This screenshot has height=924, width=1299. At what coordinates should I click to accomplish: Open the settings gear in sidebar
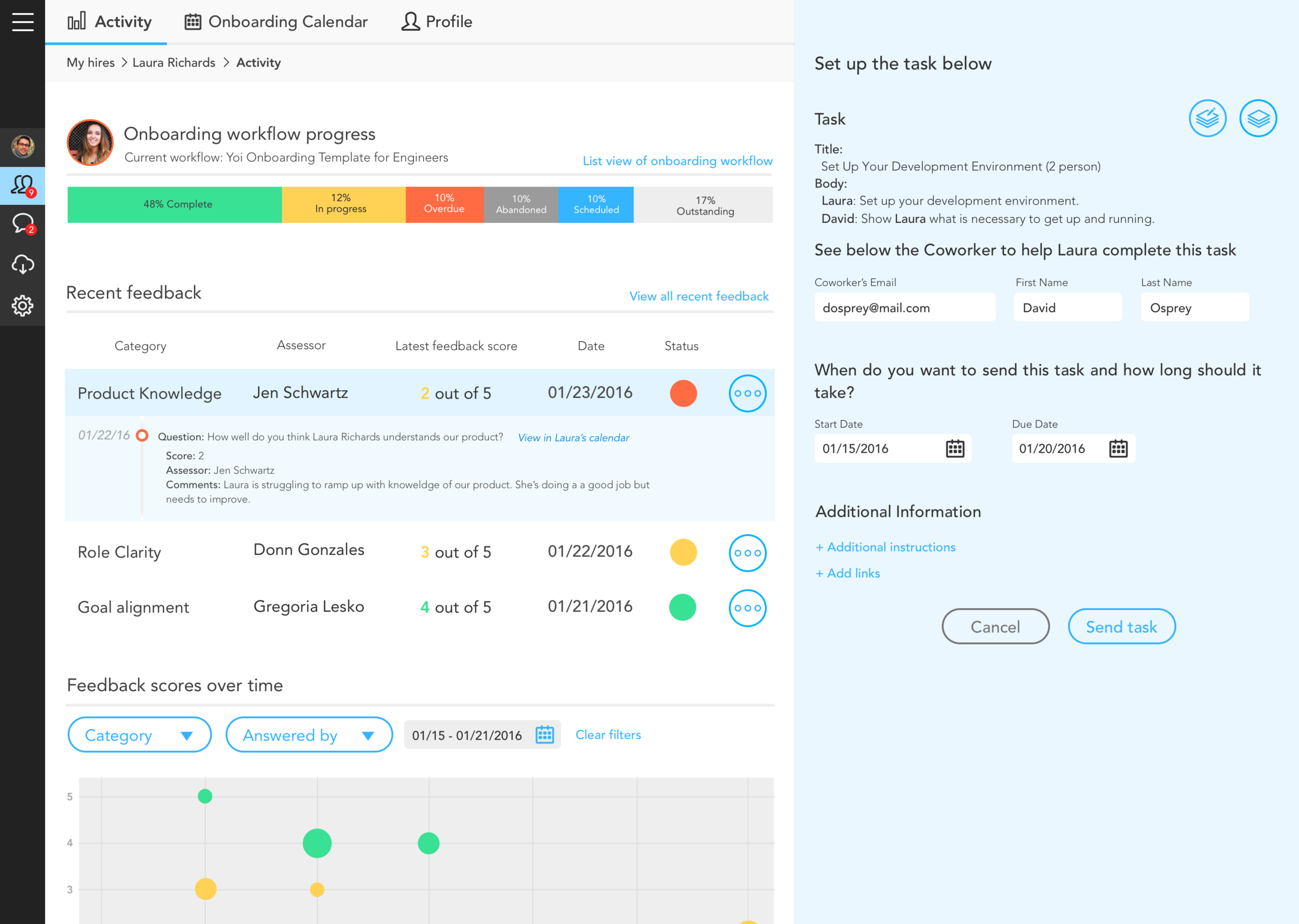(22, 306)
